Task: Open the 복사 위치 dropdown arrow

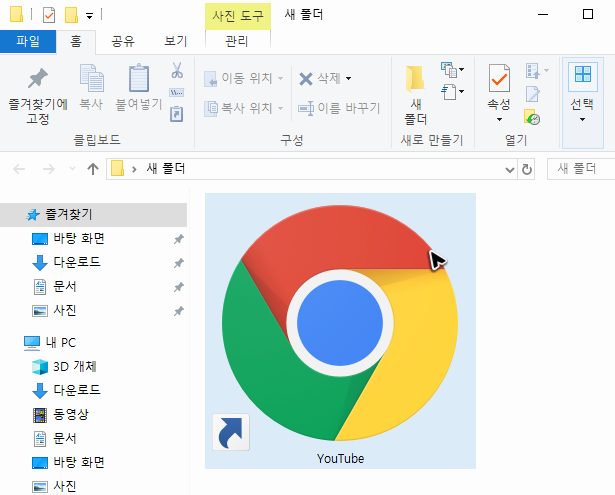Action: point(280,108)
